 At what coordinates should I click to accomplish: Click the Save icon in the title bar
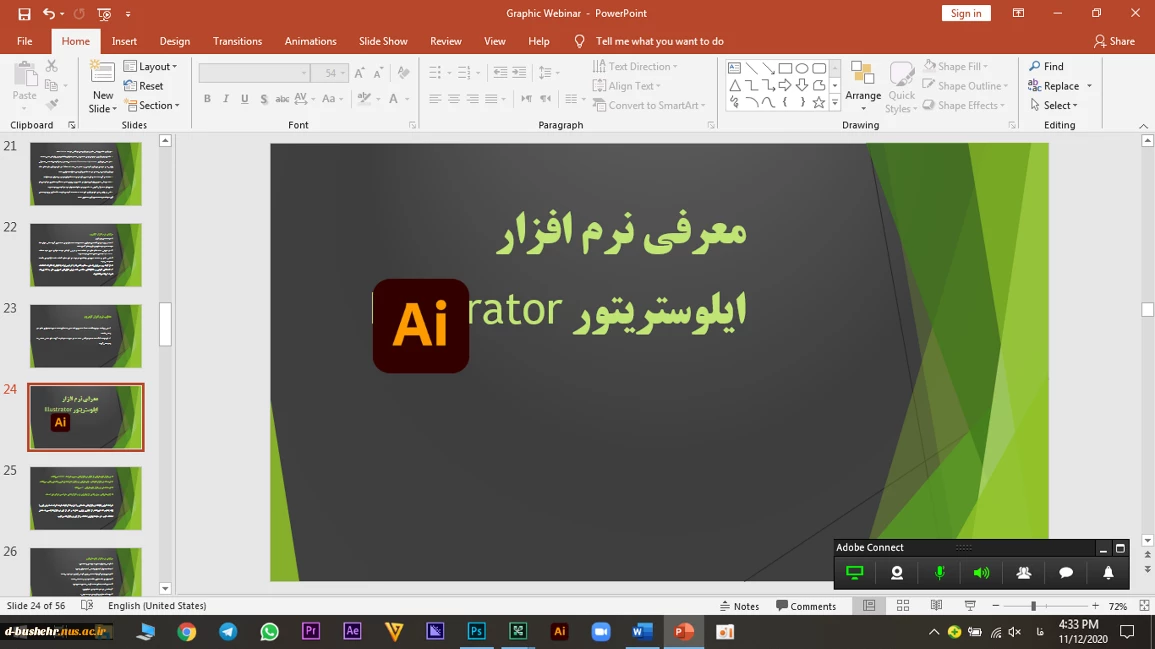pos(24,13)
